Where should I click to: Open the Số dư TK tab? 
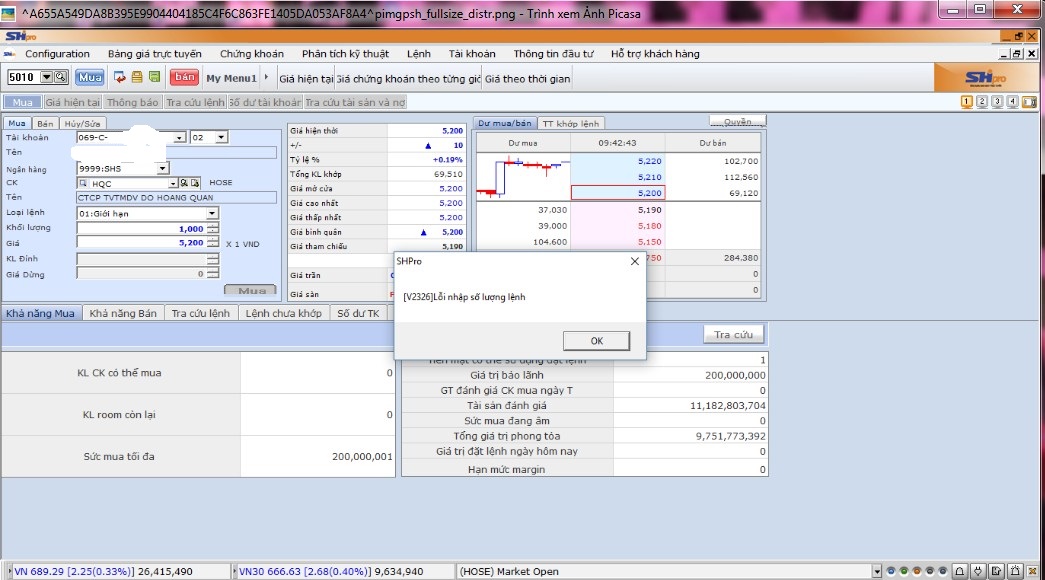coord(358,313)
